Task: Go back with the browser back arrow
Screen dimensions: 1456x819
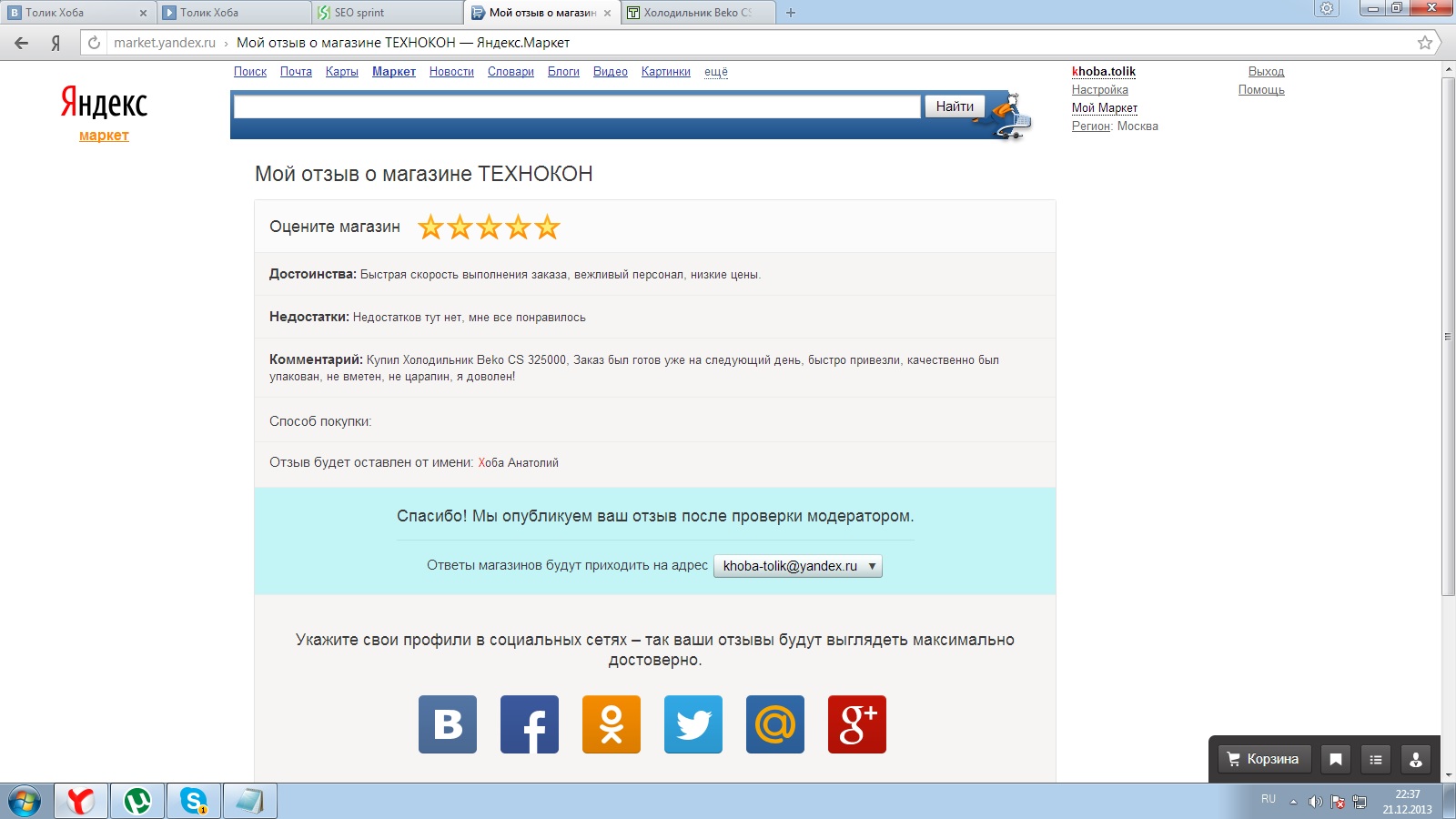Action: [x=22, y=43]
